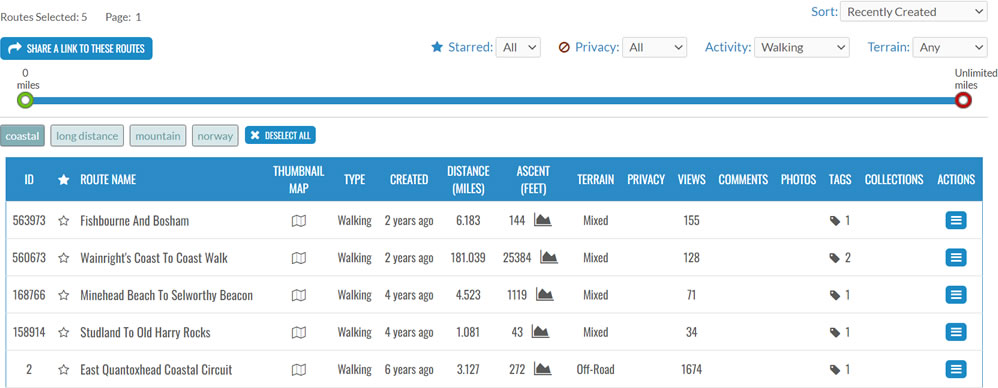Sort by the ID column header
This screenshot has width=998, height=388.
click(29, 179)
